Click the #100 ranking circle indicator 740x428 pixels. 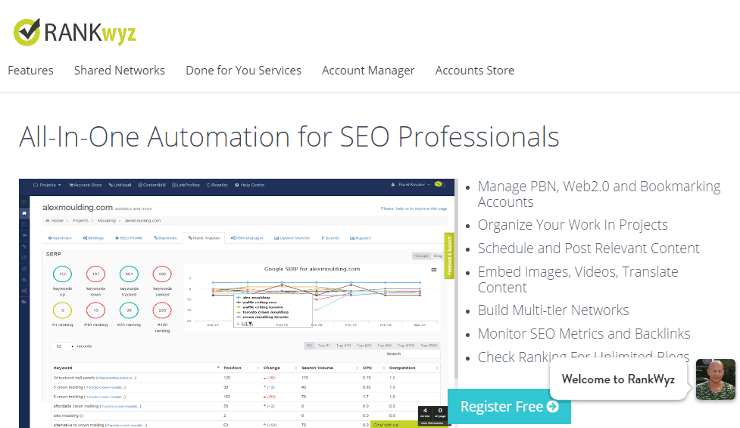coord(162,311)
